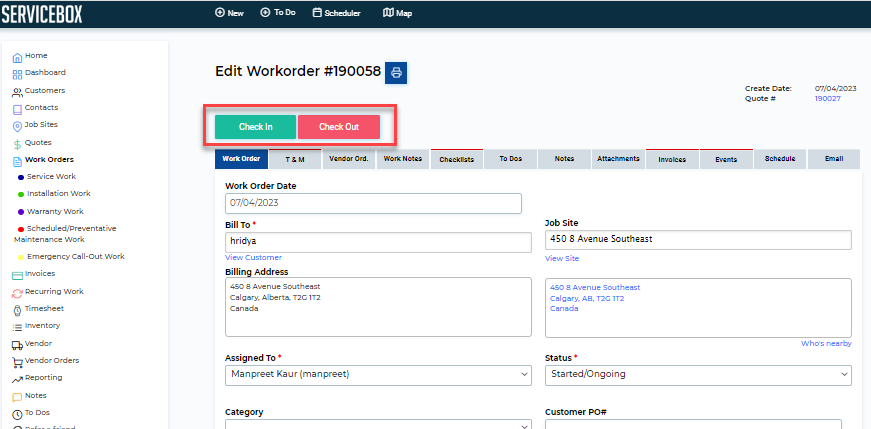The height and width of the screenshot is (429, 871).
Task: Select Installation Work in sidebar
Action: [59, 194]
